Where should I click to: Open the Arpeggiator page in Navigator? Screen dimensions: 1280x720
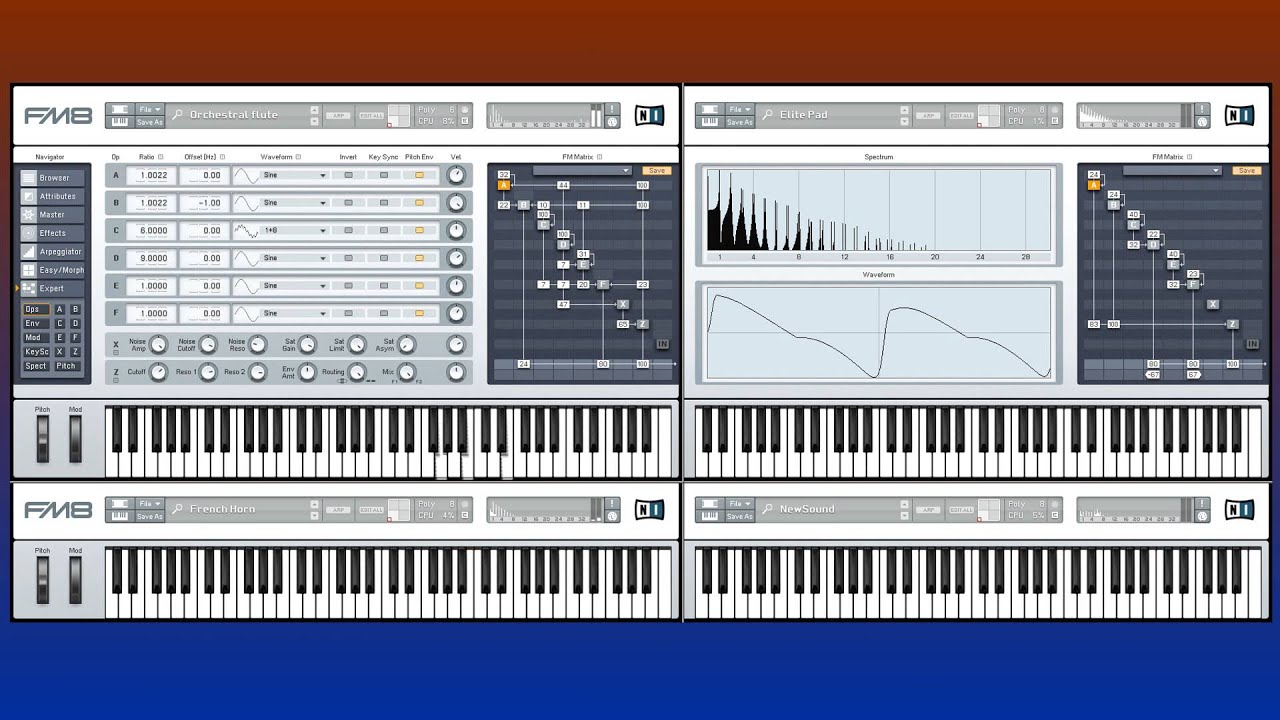point(53,252)
